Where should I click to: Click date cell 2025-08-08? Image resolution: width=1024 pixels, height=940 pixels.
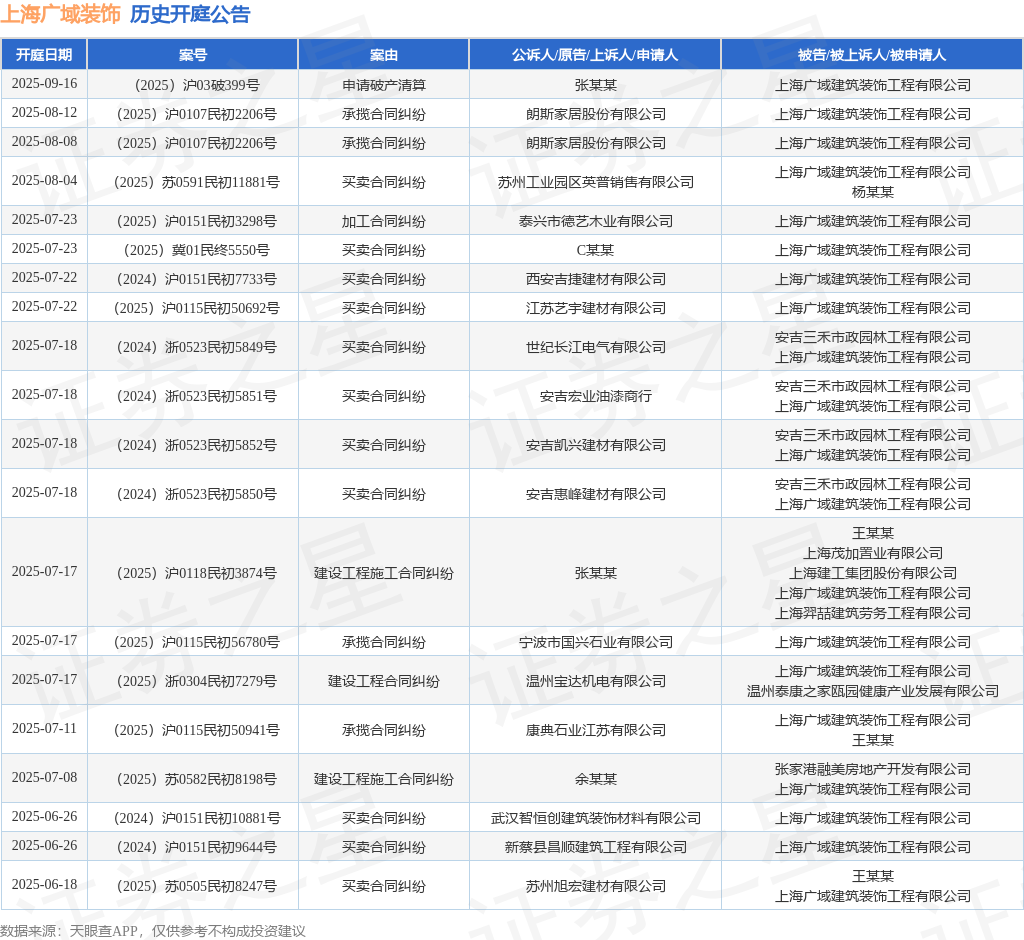click(44, 141)
